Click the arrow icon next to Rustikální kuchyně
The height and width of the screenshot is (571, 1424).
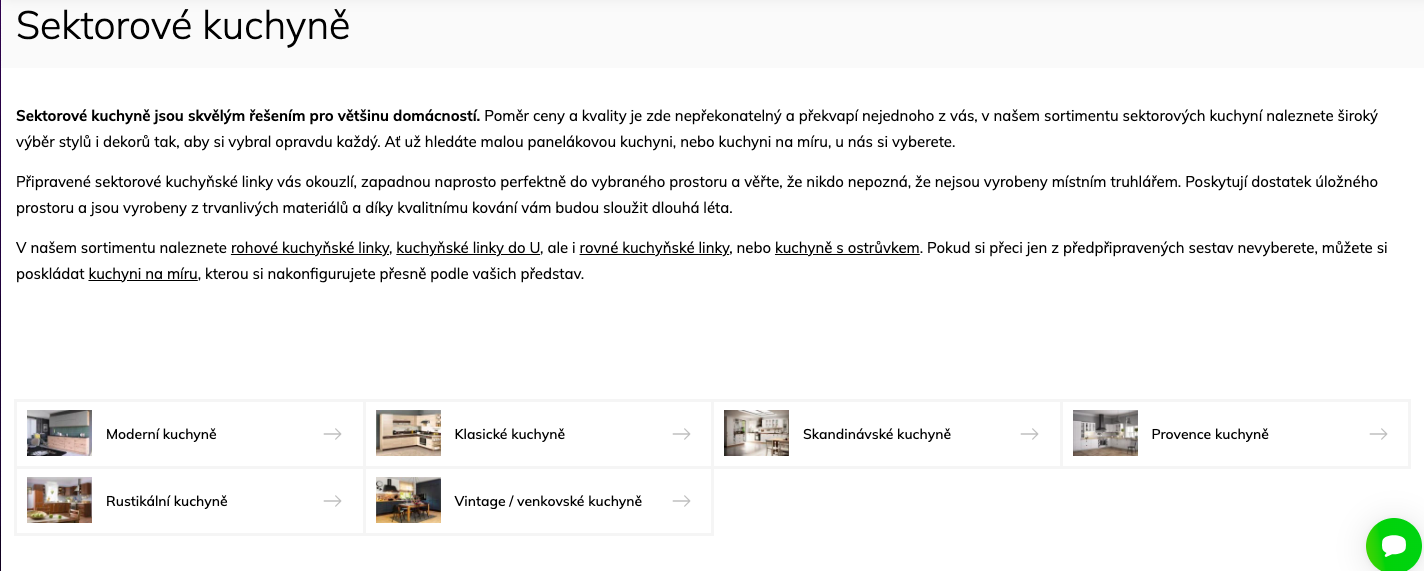coord(333,501)
